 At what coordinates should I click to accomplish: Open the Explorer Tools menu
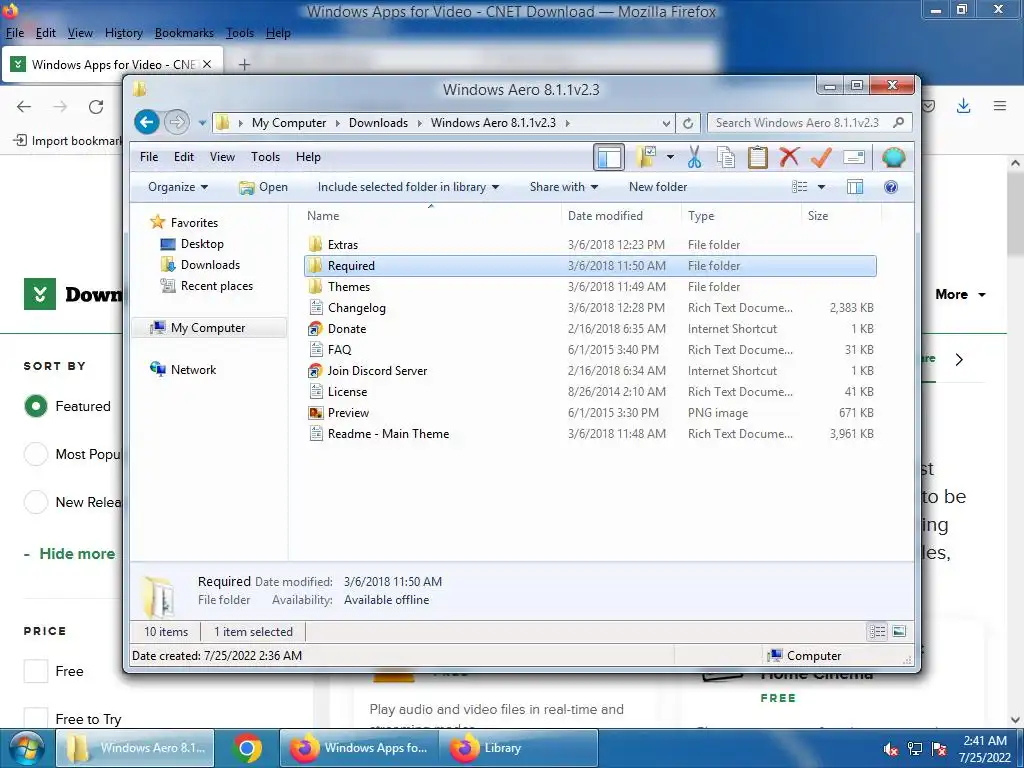pyautogui.click(x=265, y=157)
